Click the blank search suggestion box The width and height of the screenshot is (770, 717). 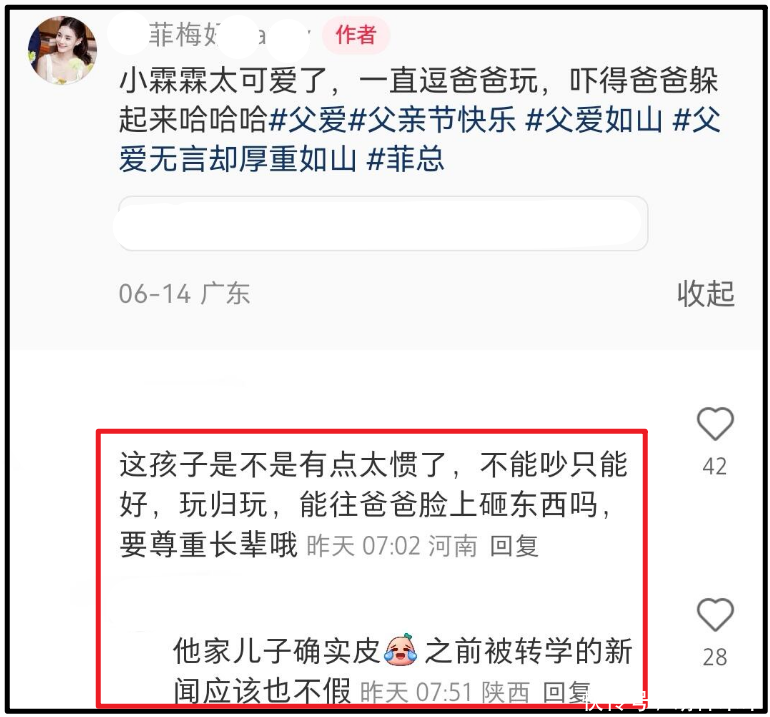(383, 223)
